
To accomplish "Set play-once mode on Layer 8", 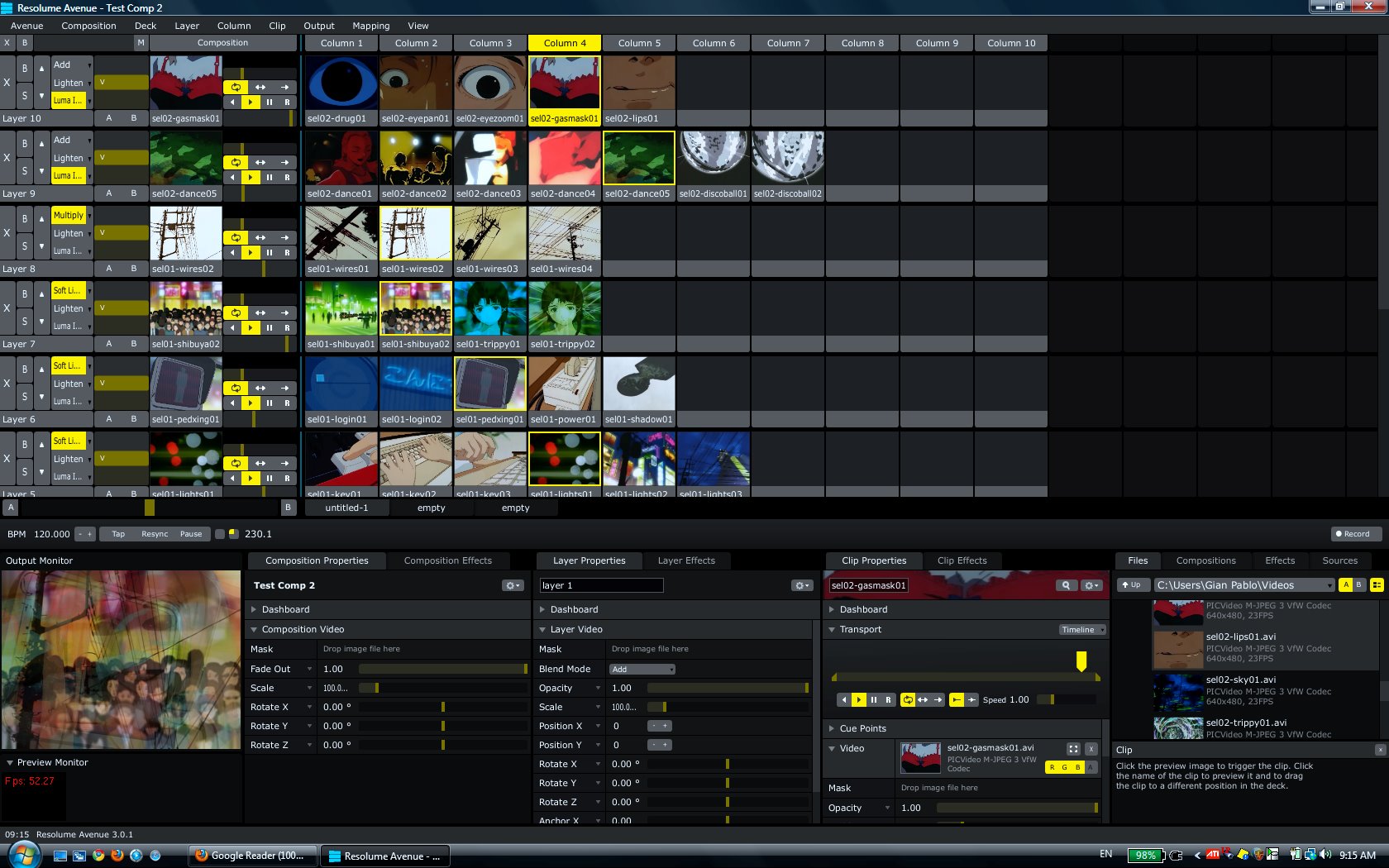I will tap(284, 237).
